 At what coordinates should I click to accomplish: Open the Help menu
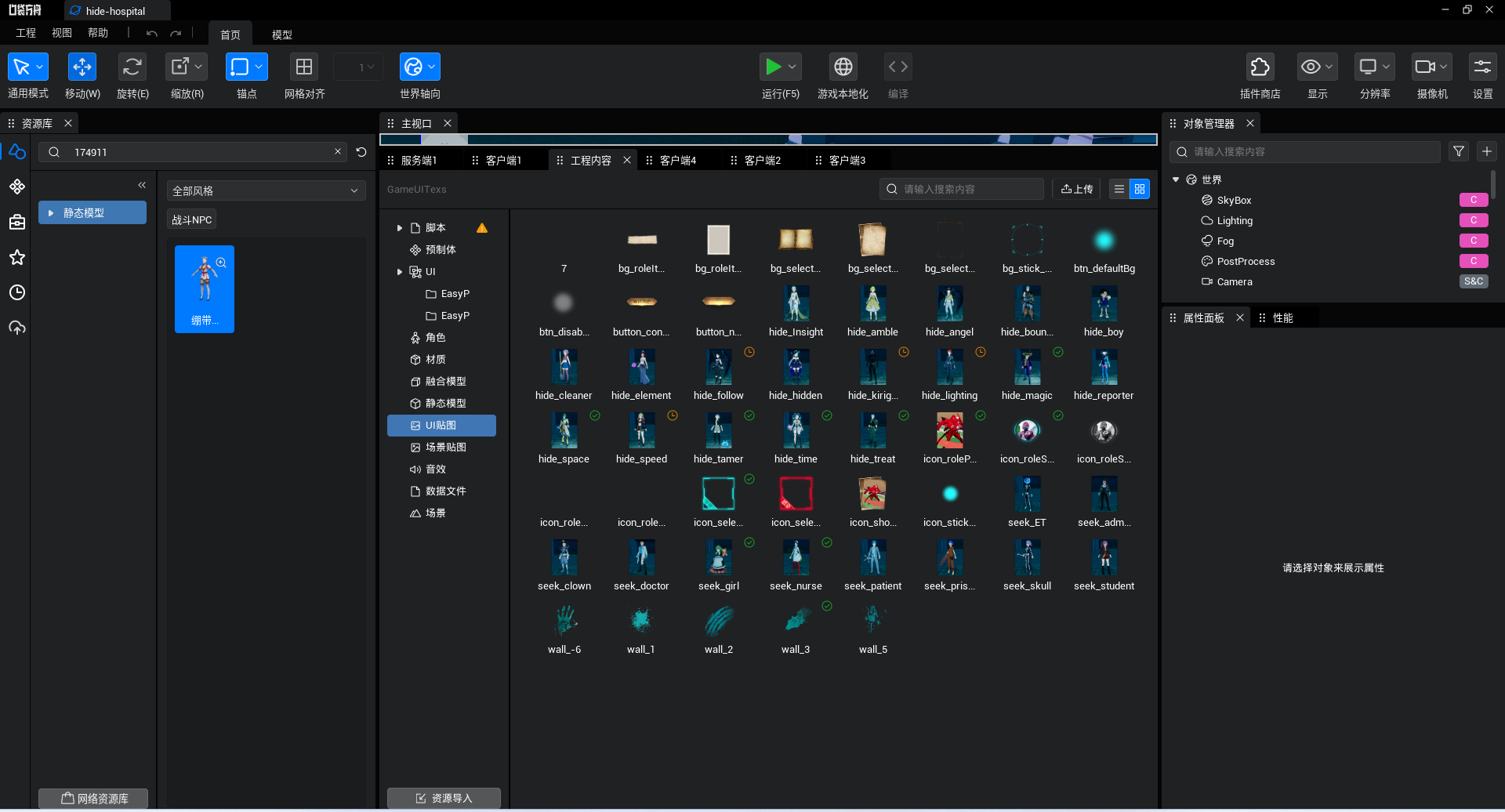point(98,33)
